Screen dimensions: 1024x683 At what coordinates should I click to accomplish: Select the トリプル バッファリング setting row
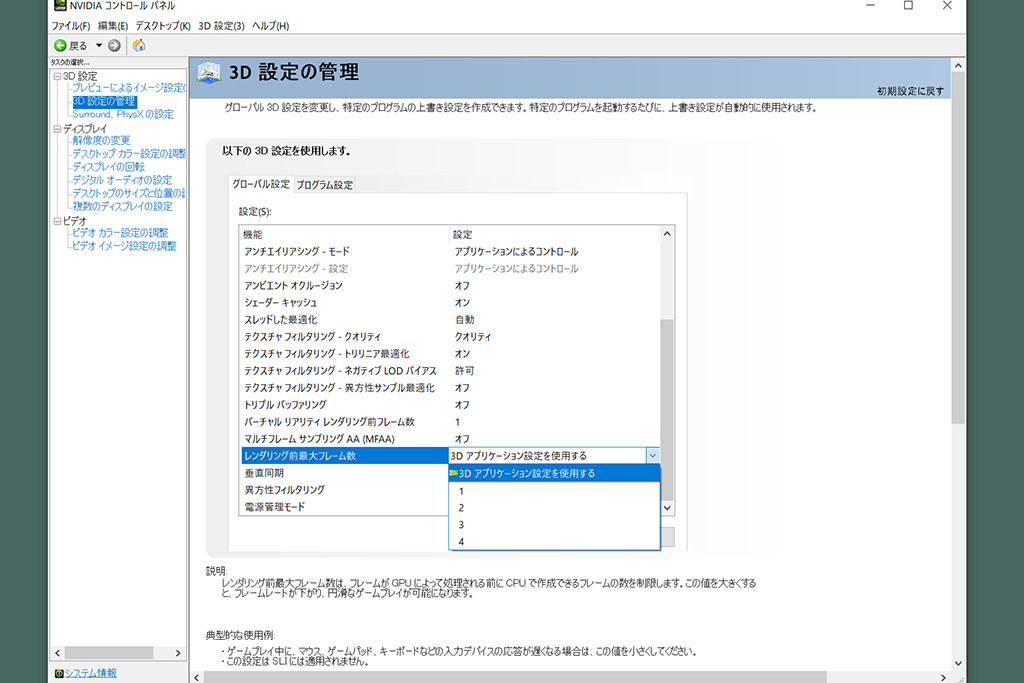pyautogui.click(x=450, y=405)
